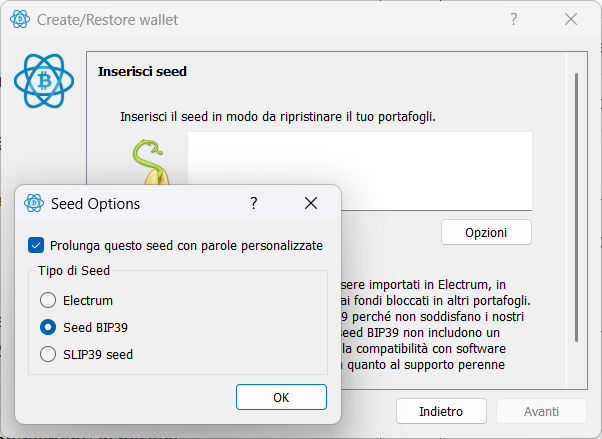The width and height of the screenshot is (602, 439).
Task: Click the disabled Avanti button
Action: 541,411
